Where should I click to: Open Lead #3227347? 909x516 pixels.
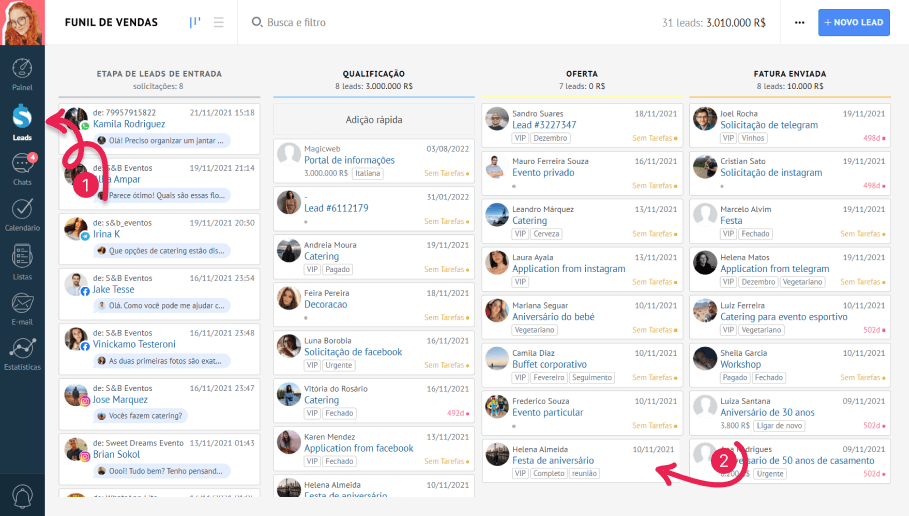544,125
